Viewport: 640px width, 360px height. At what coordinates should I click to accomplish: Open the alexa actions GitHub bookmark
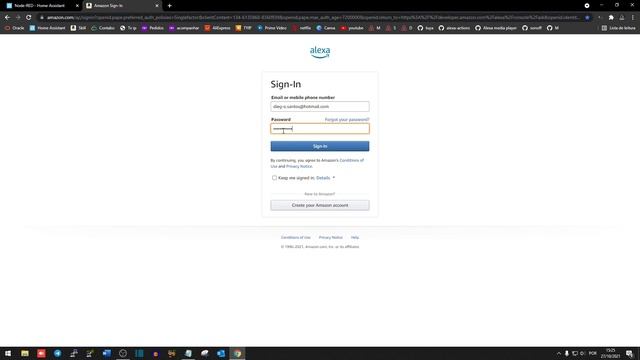tap(454, 28)
